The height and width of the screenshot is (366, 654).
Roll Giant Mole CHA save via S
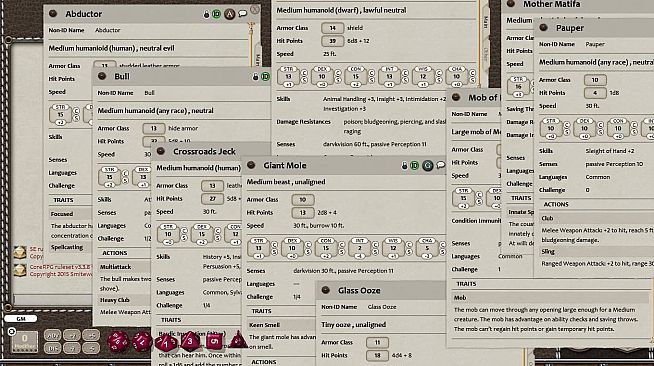(x=443, y=252)
